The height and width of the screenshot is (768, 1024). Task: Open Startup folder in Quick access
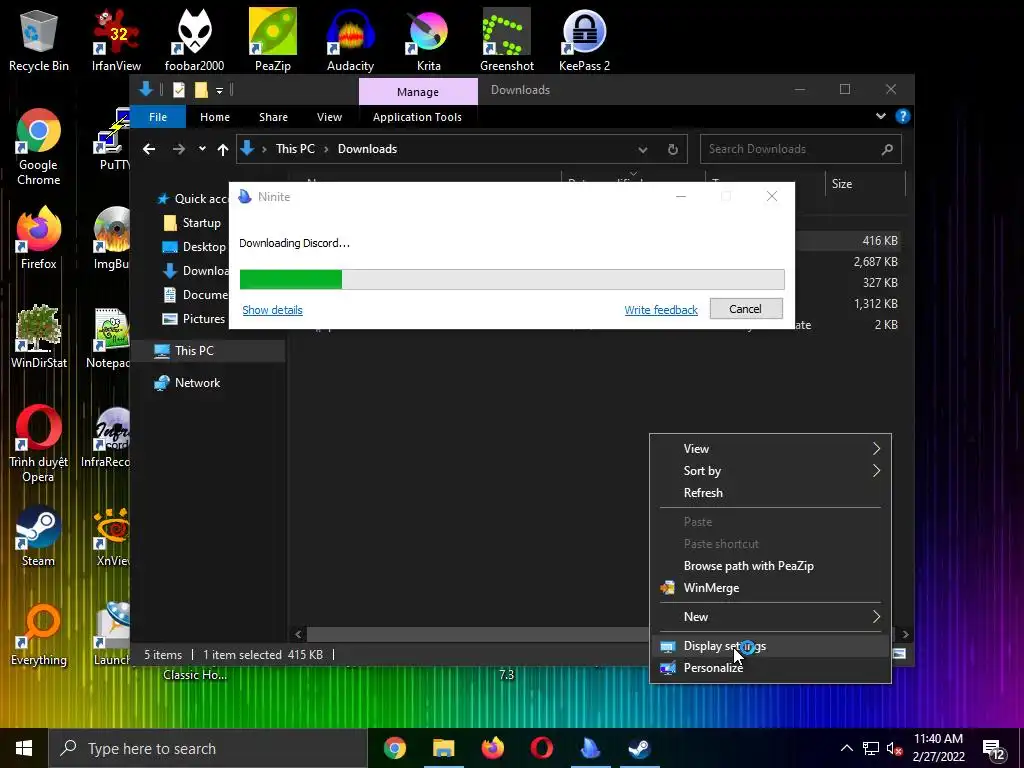[x=201, y=223]
